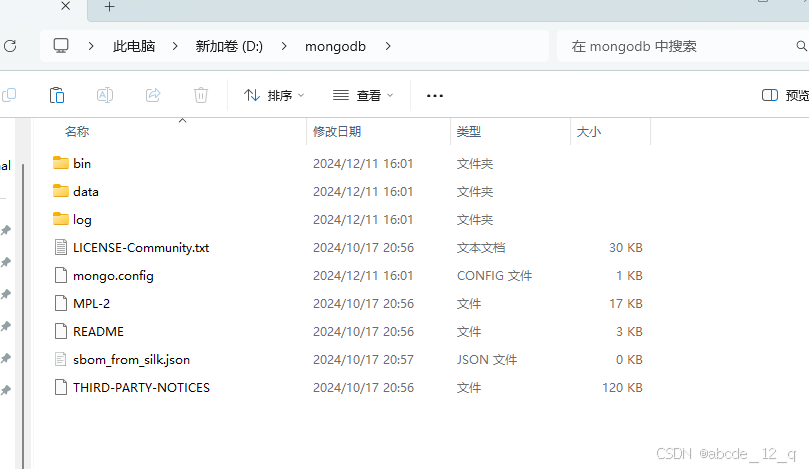The width and height of the screenshot is (809, 469).
Task: Click the rename toolbar icon
Action: tap(105, 95)
